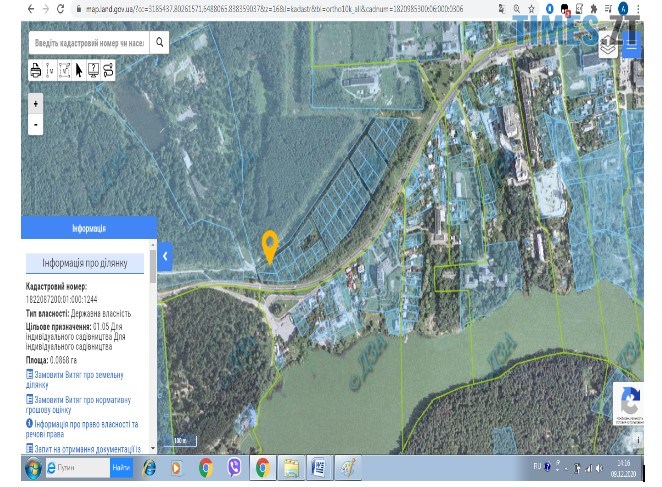Click the cadastral number search field
The height and width of the screenshot is (487, 662).
(89, 43)
